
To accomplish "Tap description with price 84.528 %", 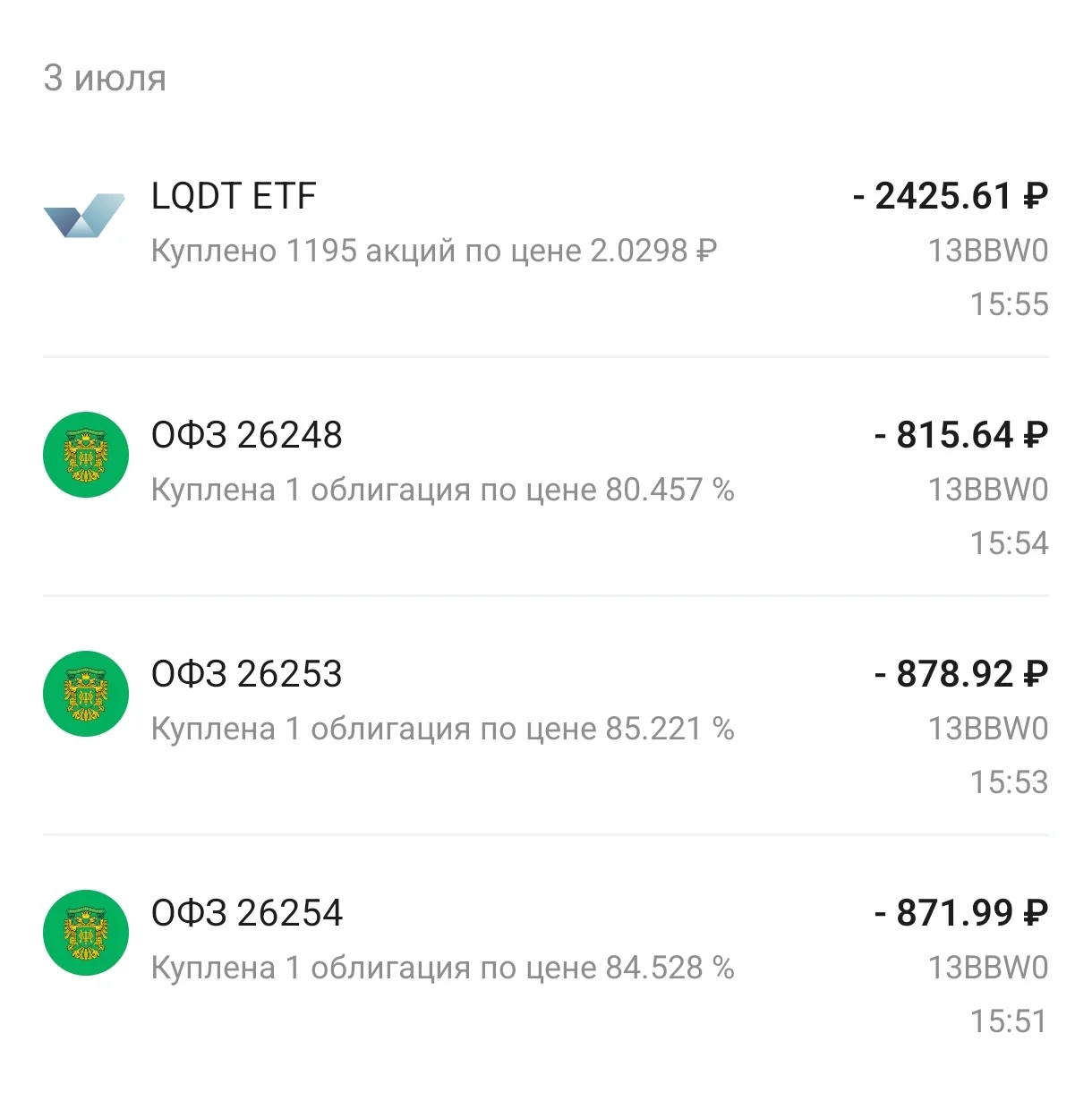I will tap(442, 968).
